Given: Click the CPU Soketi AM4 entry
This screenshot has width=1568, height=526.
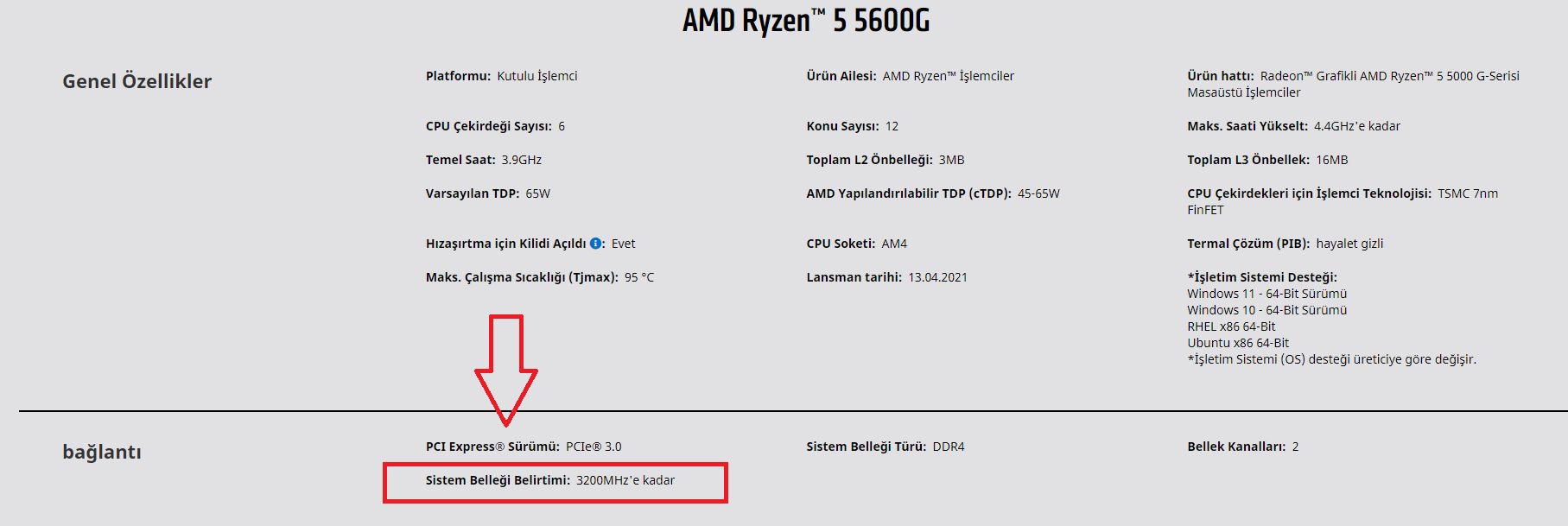Looking at the screenshot, I should (x=856, y=244).
